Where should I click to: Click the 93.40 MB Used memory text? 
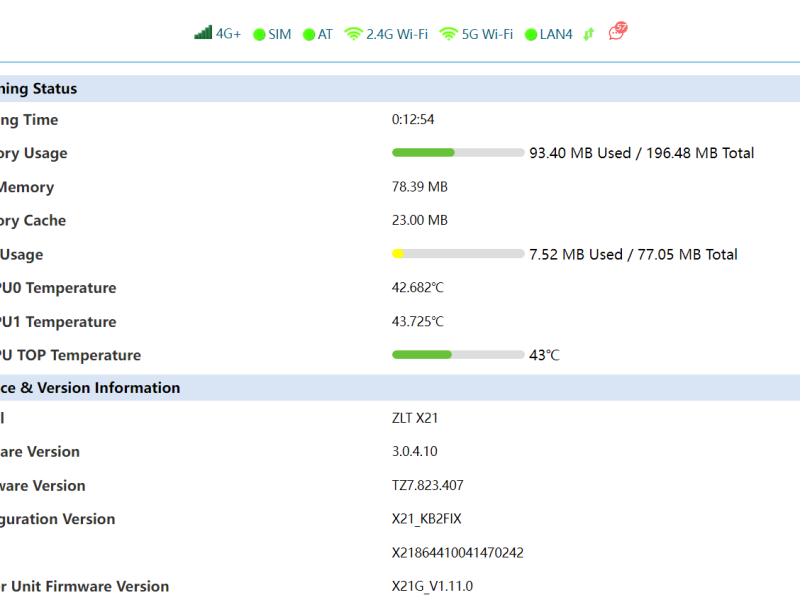point(580,153)
